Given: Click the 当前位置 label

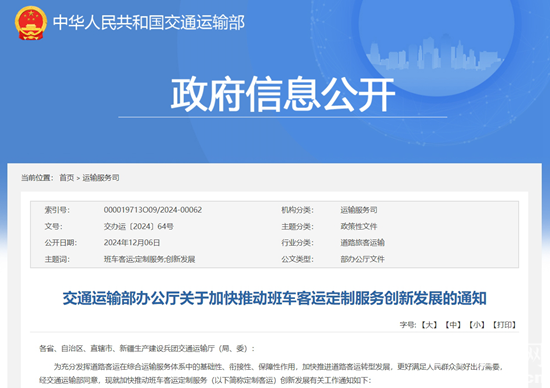Looking at the screenshot, I should 37,178.
